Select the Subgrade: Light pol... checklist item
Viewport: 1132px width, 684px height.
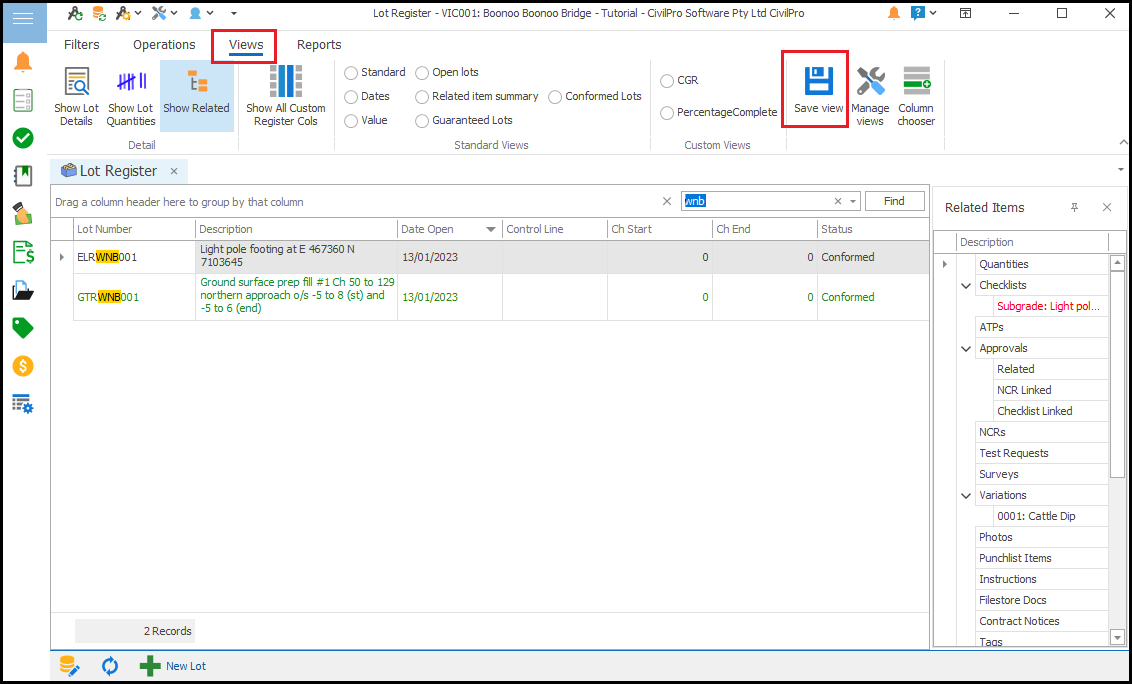tap(1048, 306)
